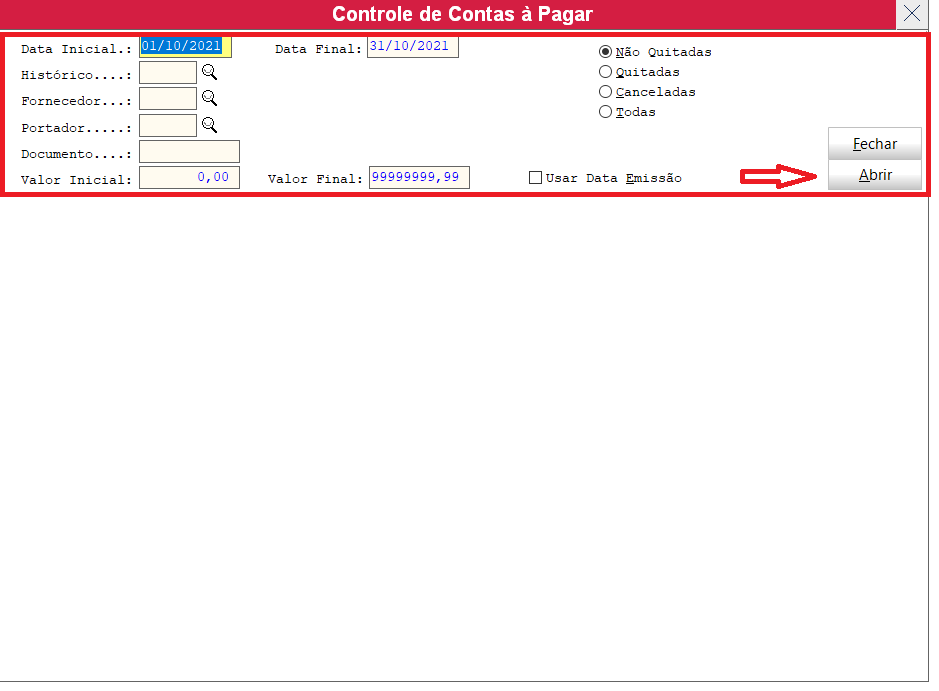This screenshot has height=691, width=939.
Task: Open Histórico lookup magnifier
Action: pyautogui.click(x=209, y=72)
